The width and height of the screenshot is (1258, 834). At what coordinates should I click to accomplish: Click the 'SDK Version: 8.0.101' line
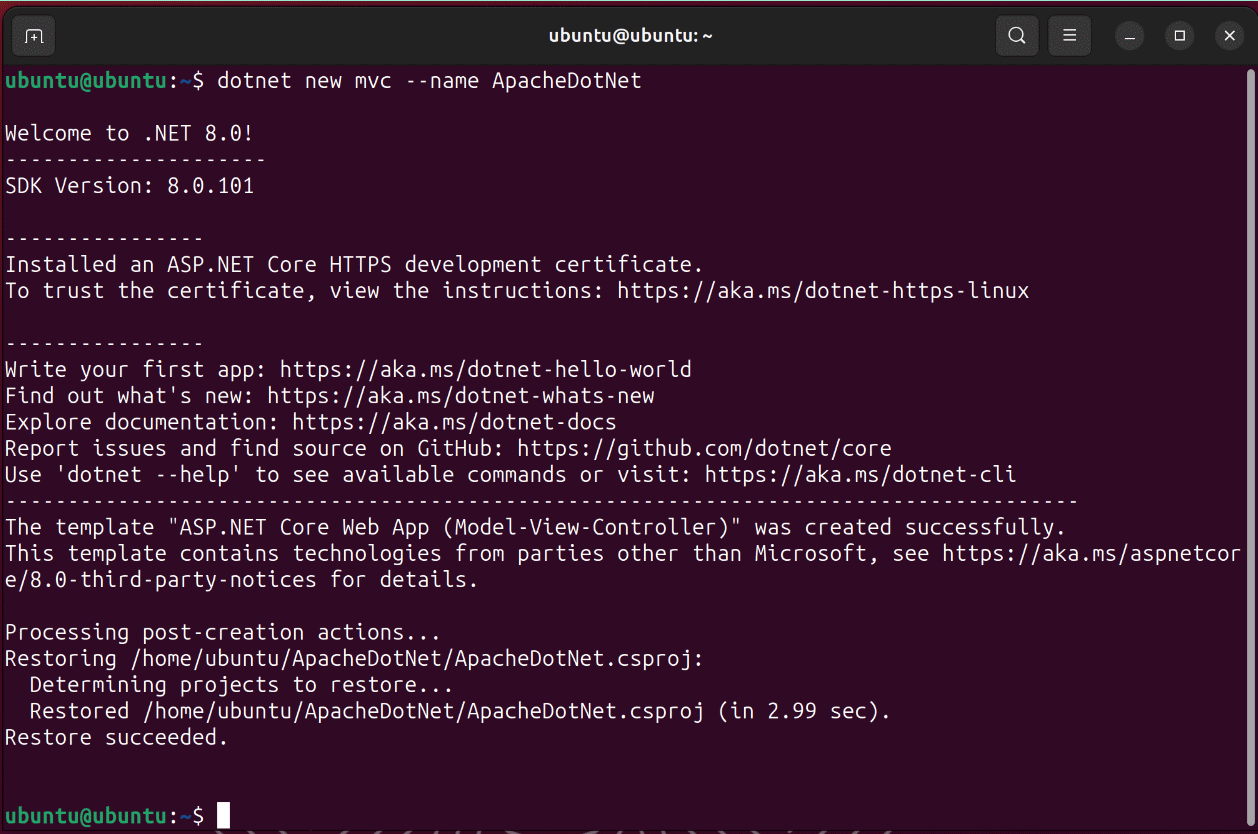point(129,186)
